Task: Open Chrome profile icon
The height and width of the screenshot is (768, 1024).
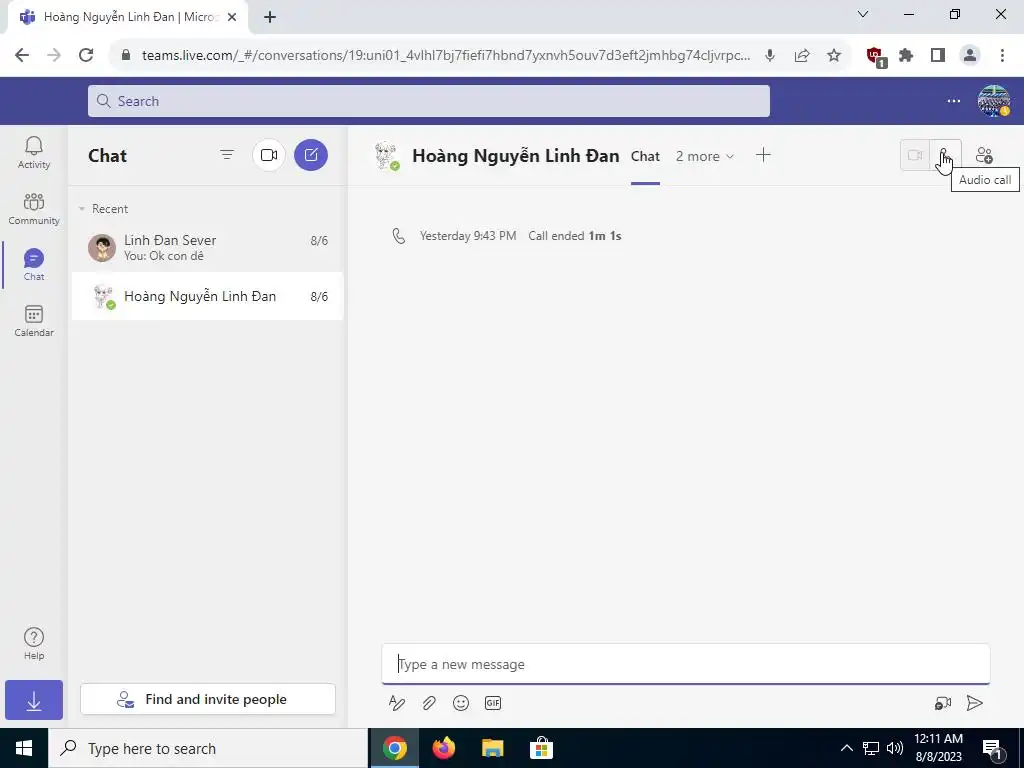Action: tap(970, 56)
